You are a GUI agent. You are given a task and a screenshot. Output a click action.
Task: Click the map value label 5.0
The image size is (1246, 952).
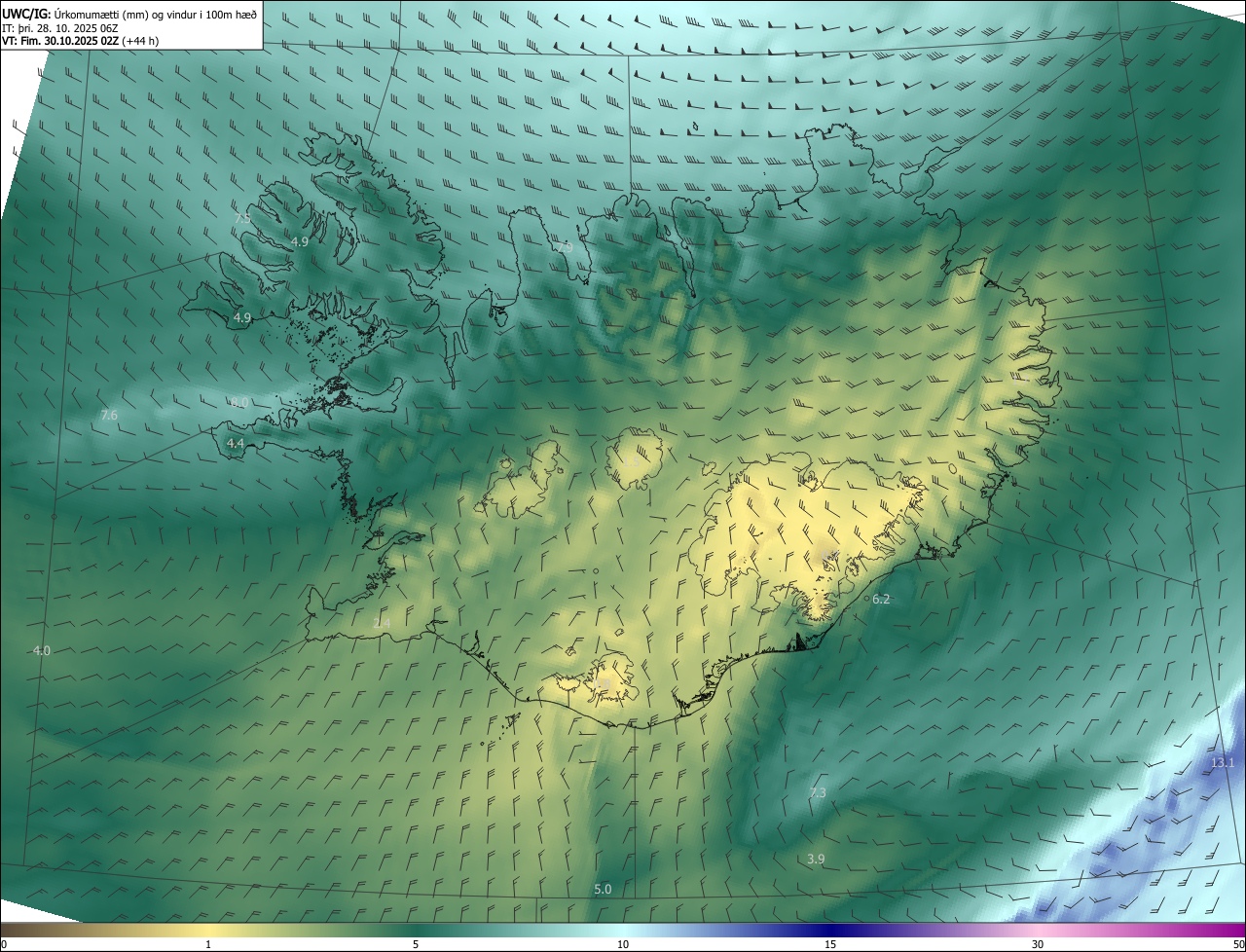603,889
